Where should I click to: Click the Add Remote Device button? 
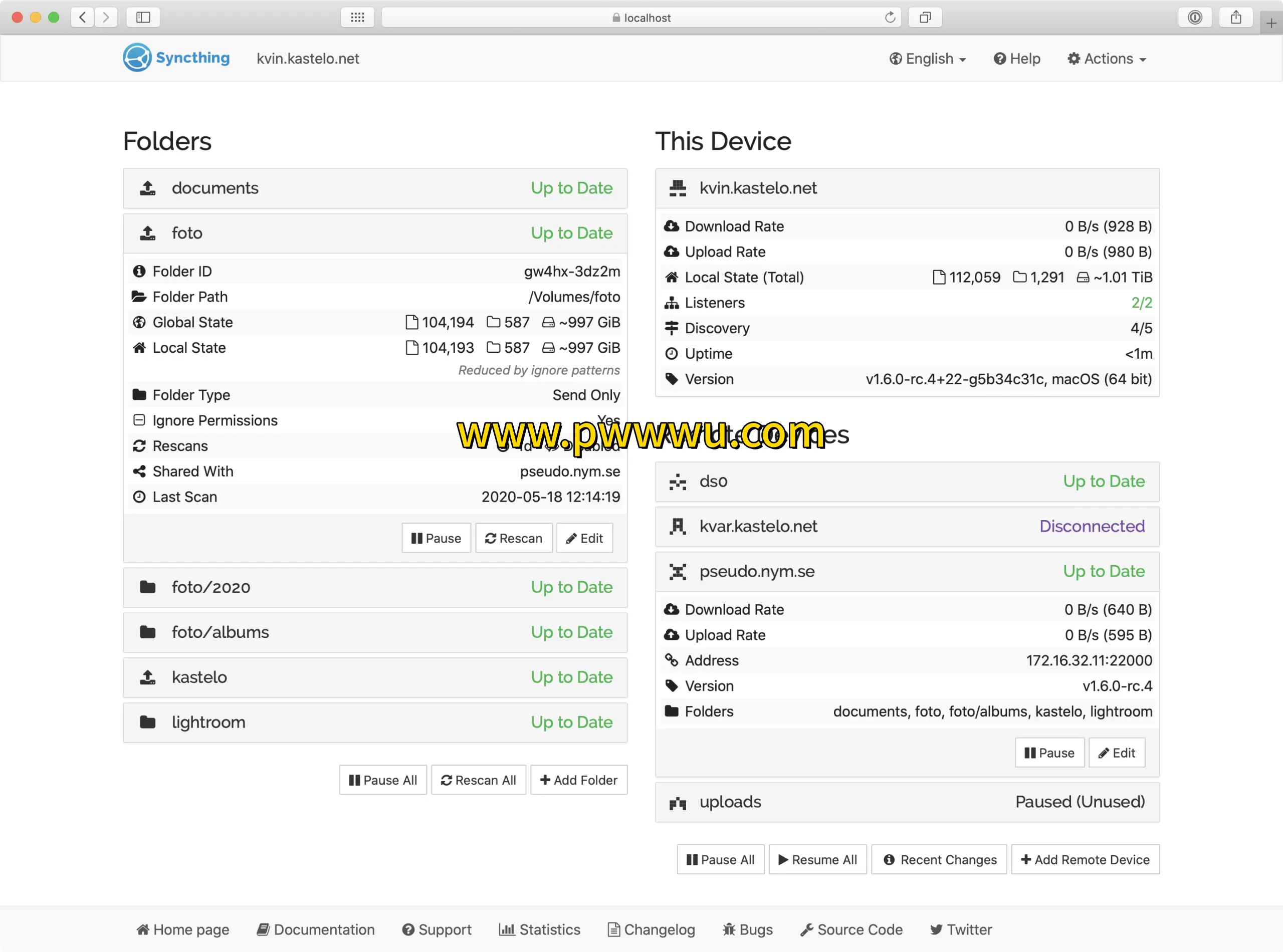[1085, 860]
